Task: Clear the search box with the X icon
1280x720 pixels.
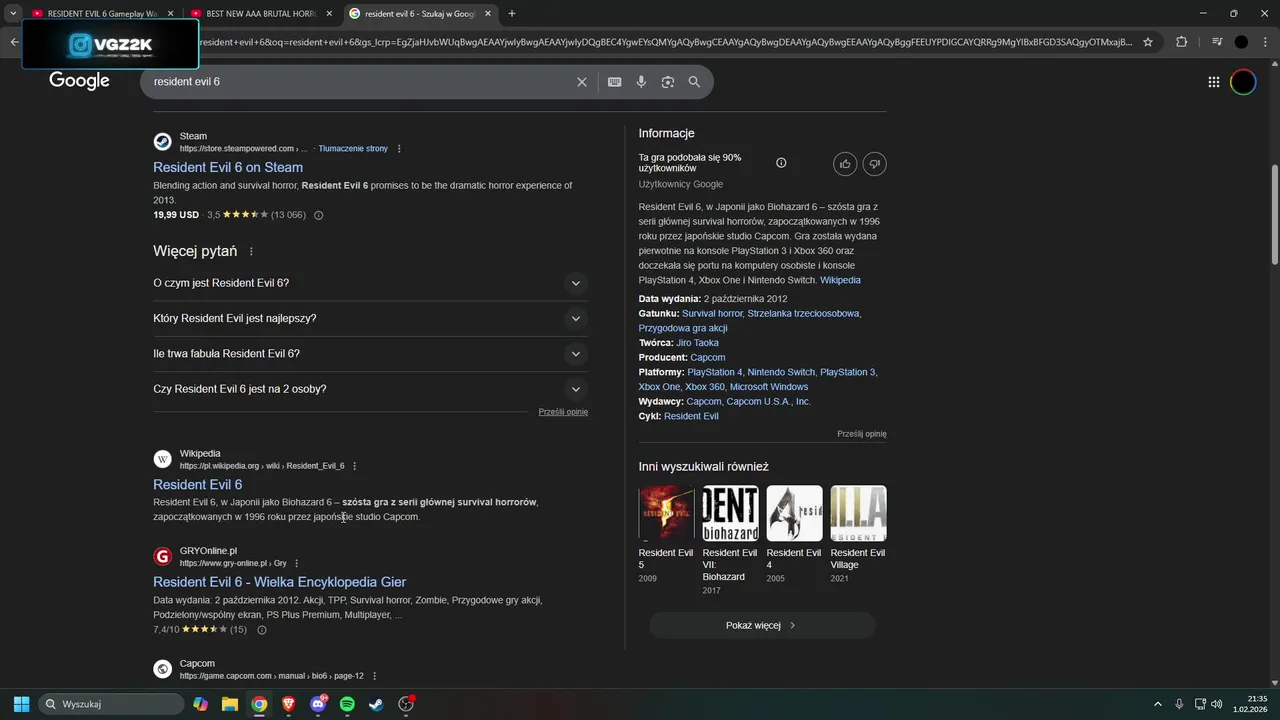Action: (582, 82)
